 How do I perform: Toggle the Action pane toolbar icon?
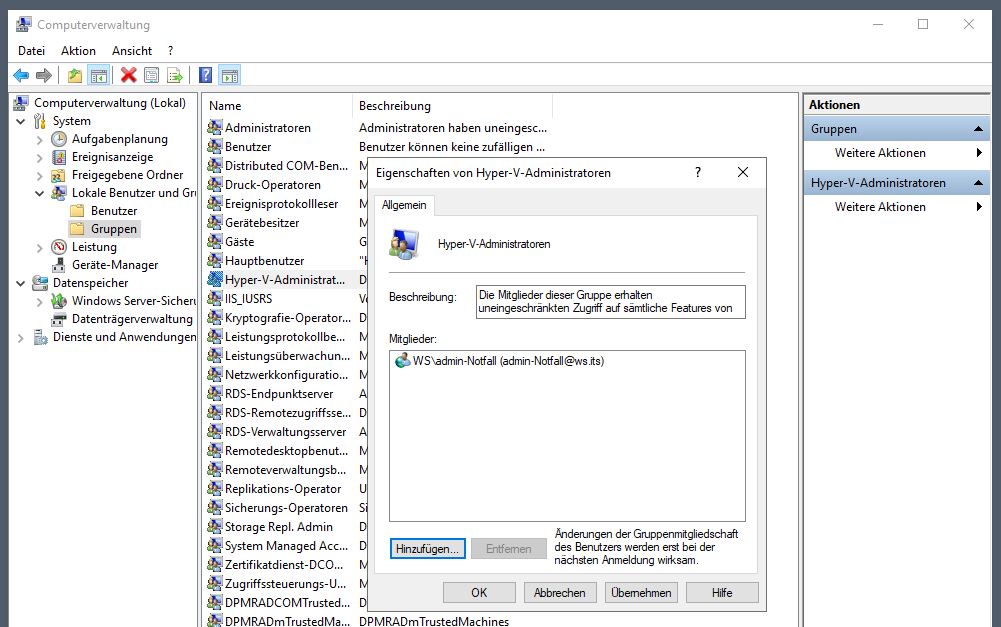[x=230, y=75]
